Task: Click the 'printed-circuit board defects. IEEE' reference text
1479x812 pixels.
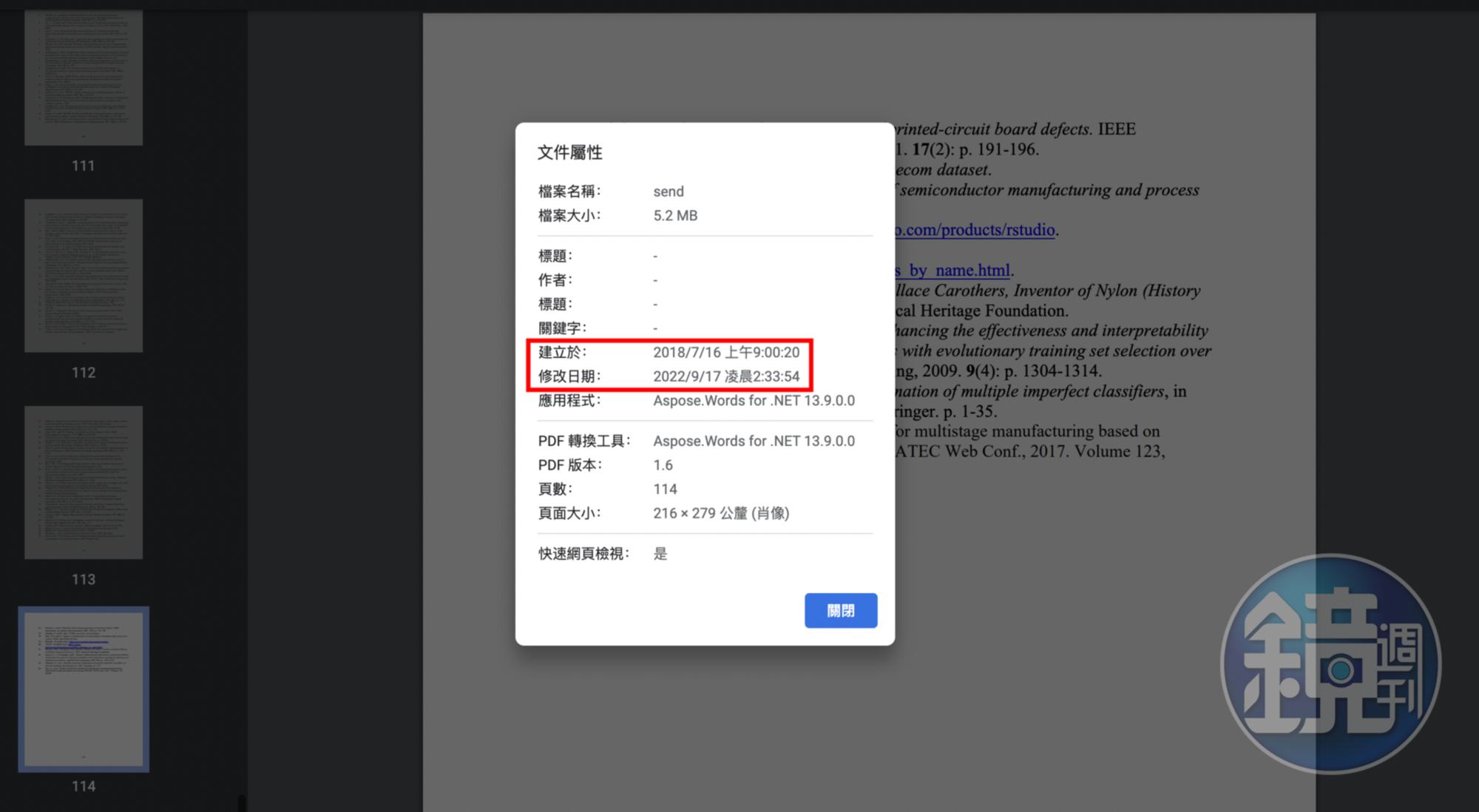Action: pyautogui.click(x=1015, y=129)
